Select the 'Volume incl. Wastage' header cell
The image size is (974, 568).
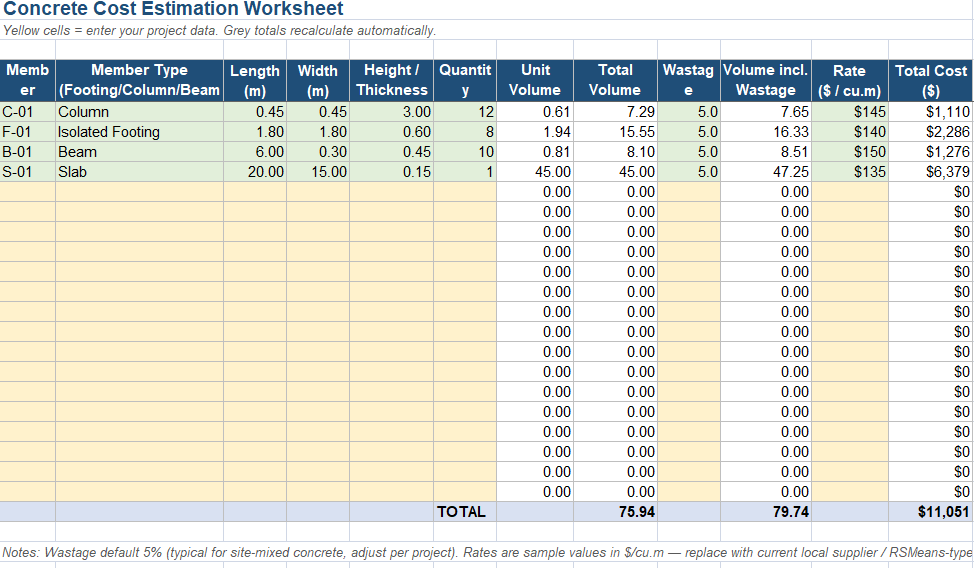(x=766, y=80)
